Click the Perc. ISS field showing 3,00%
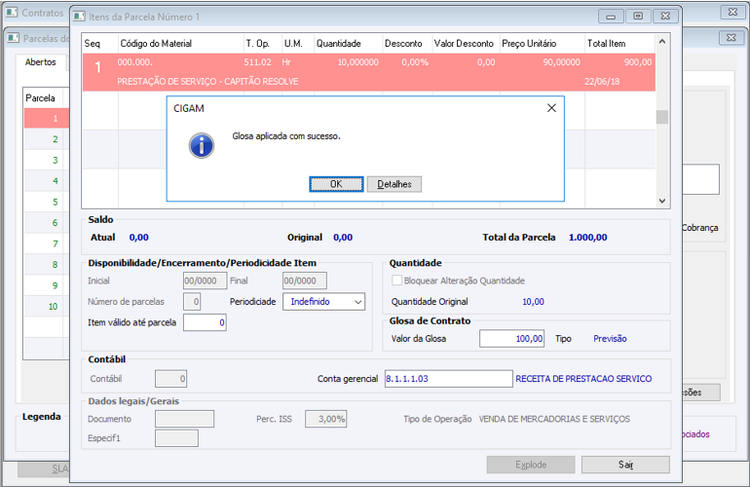Viewport: 750px width, 487px height. [x=326, y=419]
